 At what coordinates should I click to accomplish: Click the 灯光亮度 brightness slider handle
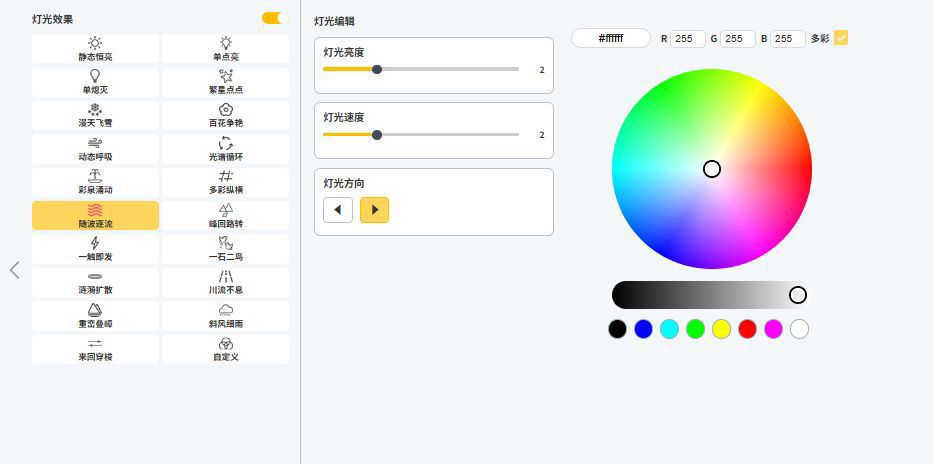click(377, 69)
